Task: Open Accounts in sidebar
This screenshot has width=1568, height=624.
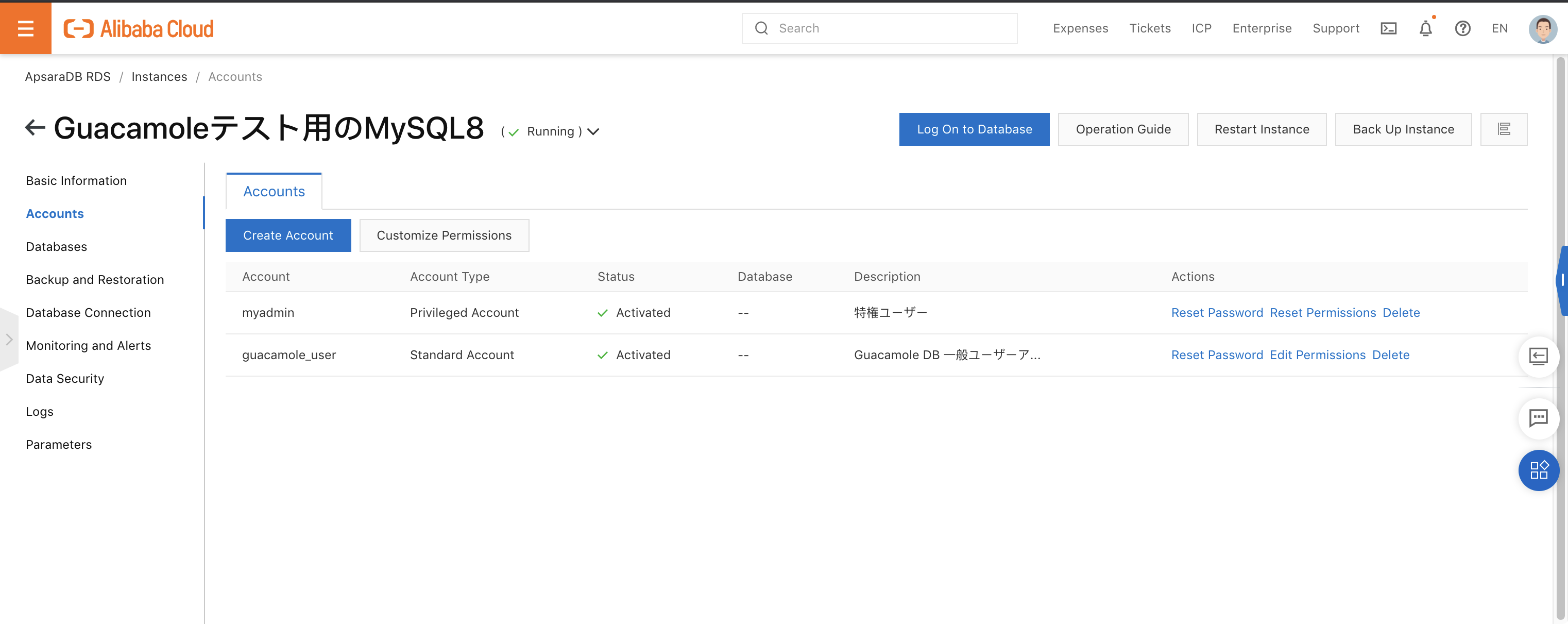Action: 55,214
